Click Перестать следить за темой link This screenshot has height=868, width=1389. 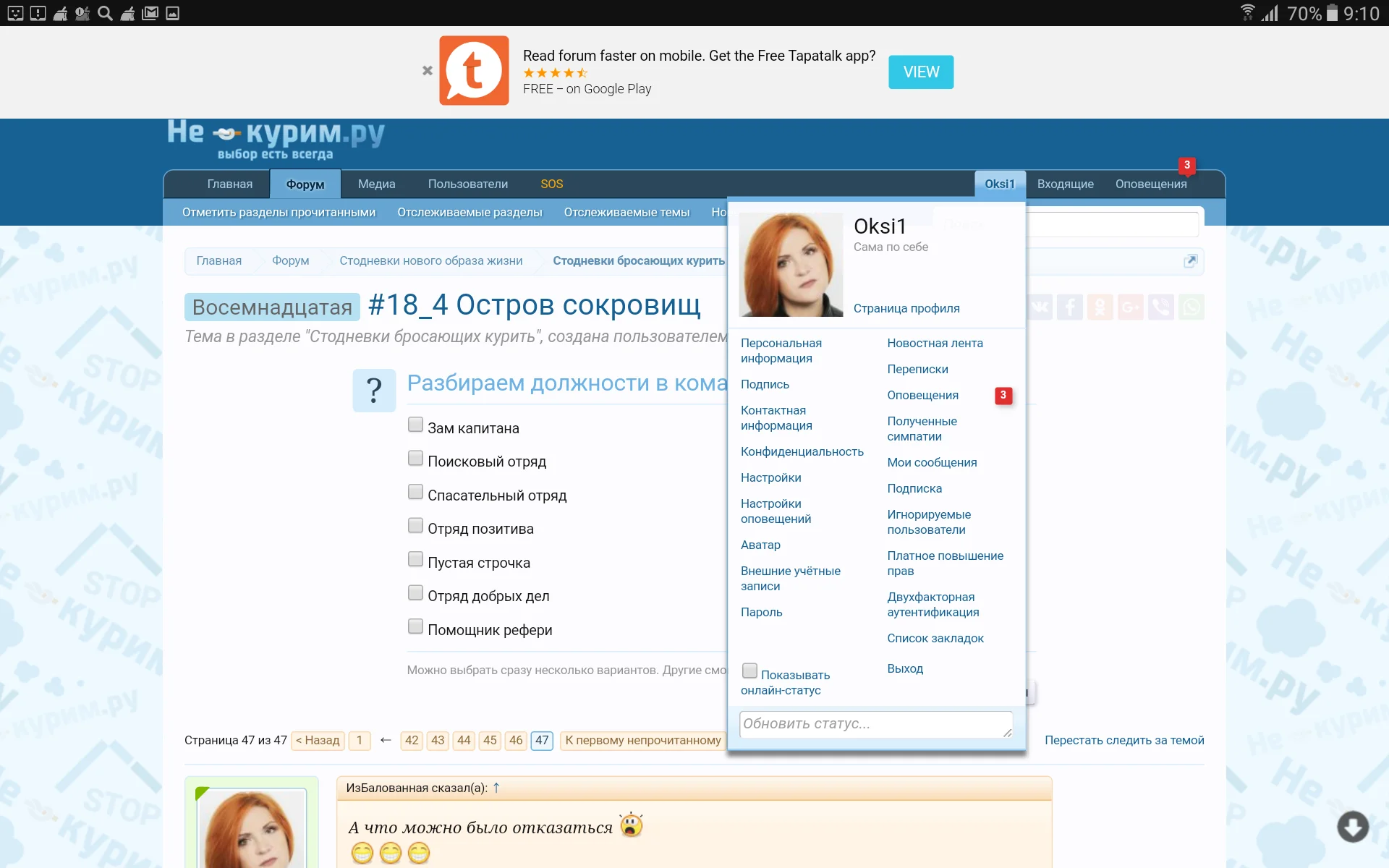[1125, 740]
